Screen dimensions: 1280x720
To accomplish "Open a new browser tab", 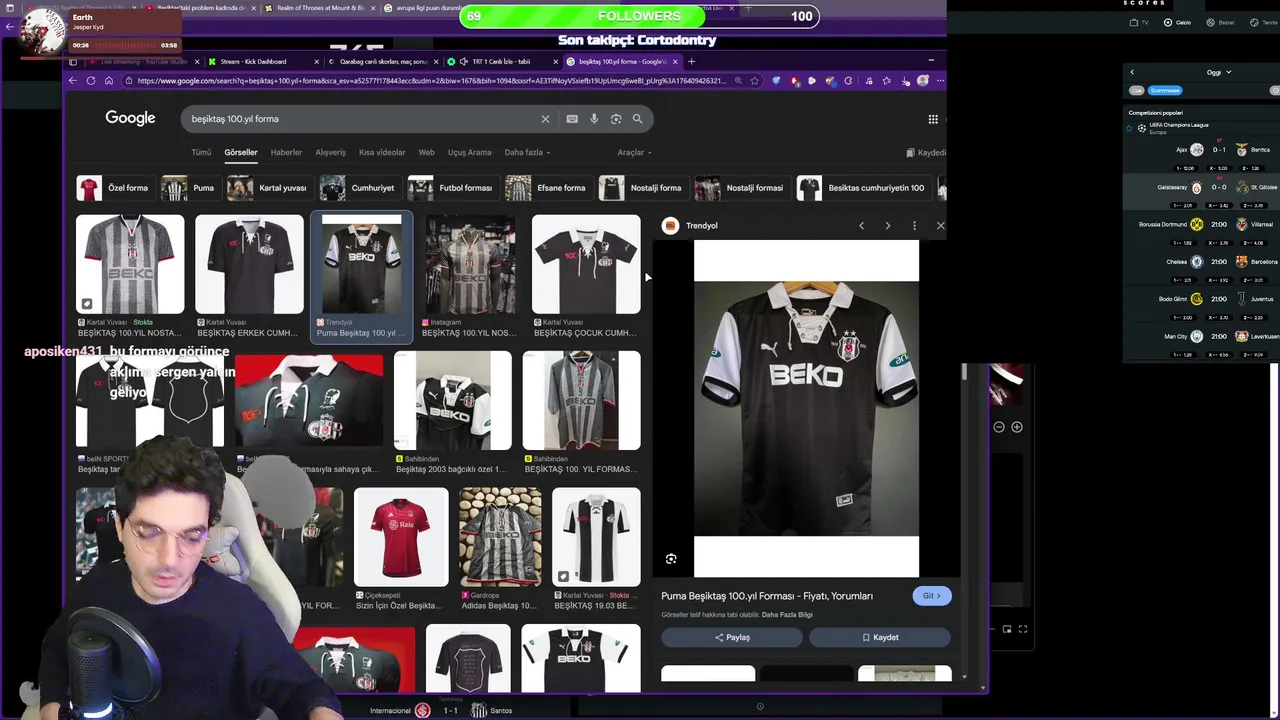I will tap(691, 61).
